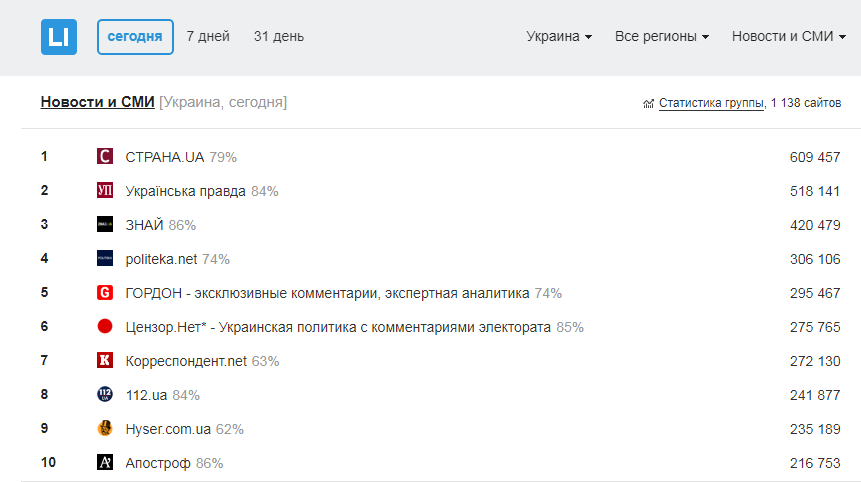Open the Статистика группы link
861x482 pixels.
pos(712,103)
